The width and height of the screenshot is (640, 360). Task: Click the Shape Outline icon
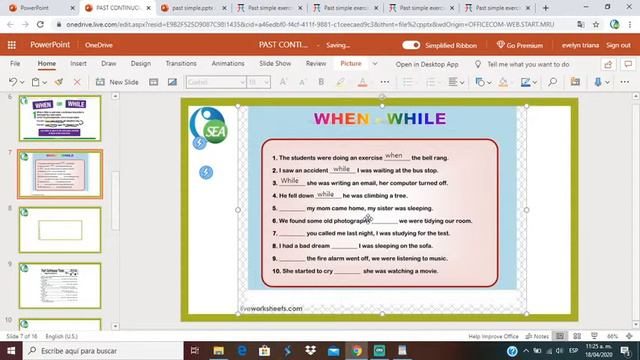click(526, 82)
